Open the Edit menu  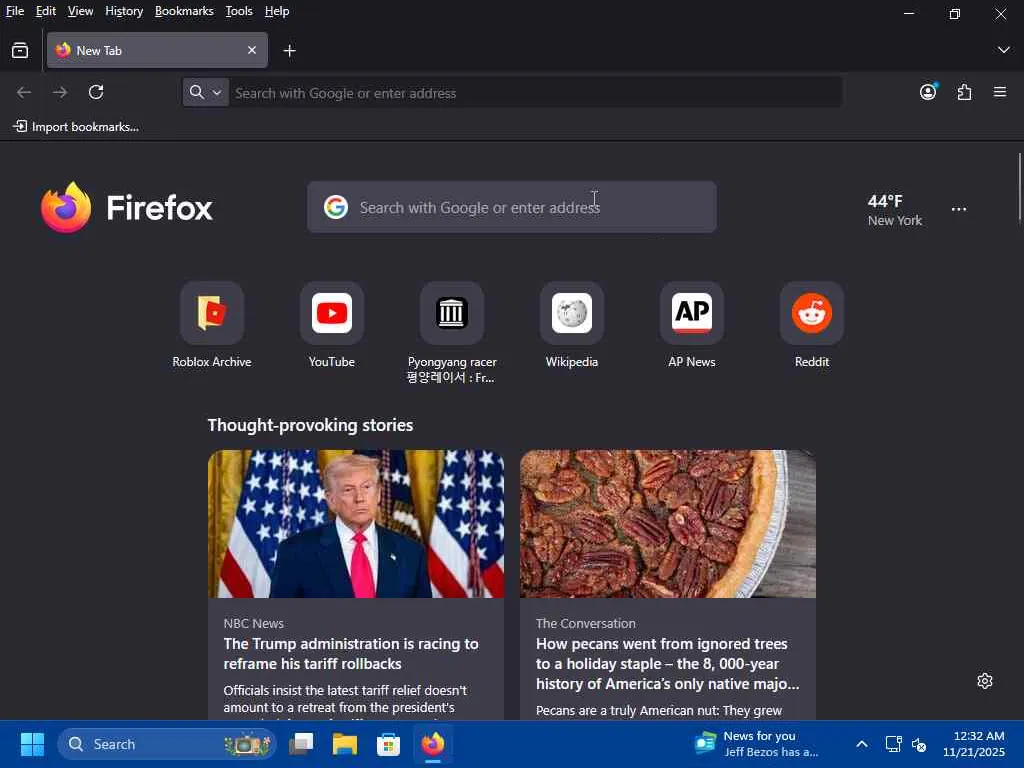pyautogui.click(x=46, y=11)
